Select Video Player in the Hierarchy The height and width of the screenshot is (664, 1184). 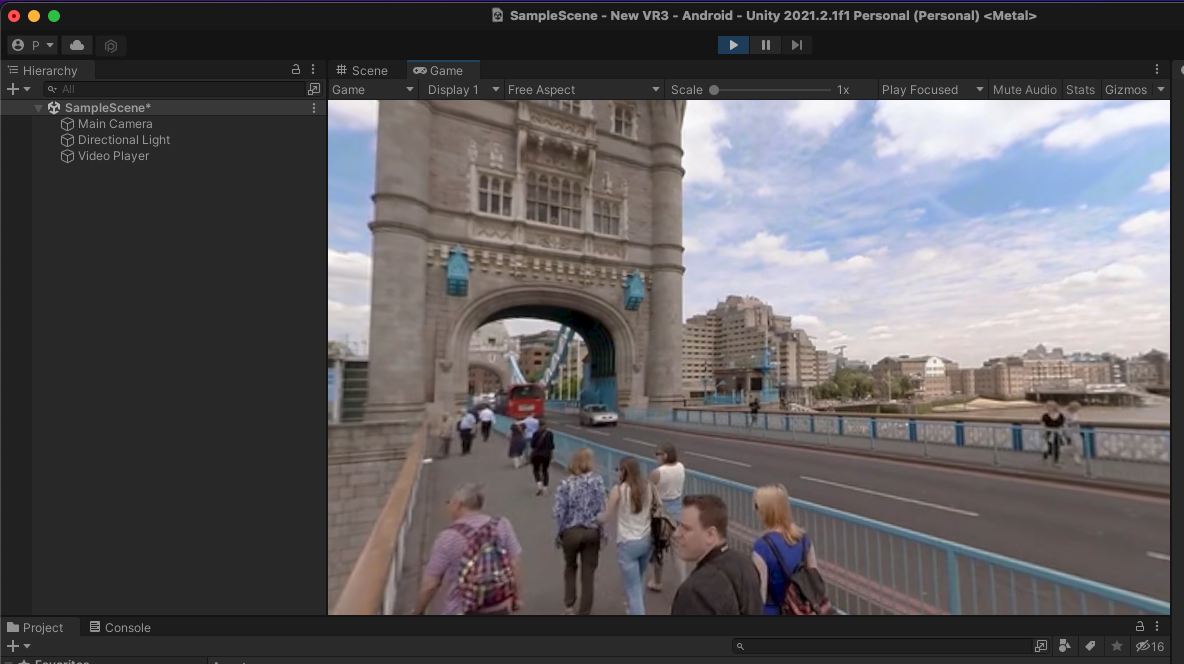(113, 156)
